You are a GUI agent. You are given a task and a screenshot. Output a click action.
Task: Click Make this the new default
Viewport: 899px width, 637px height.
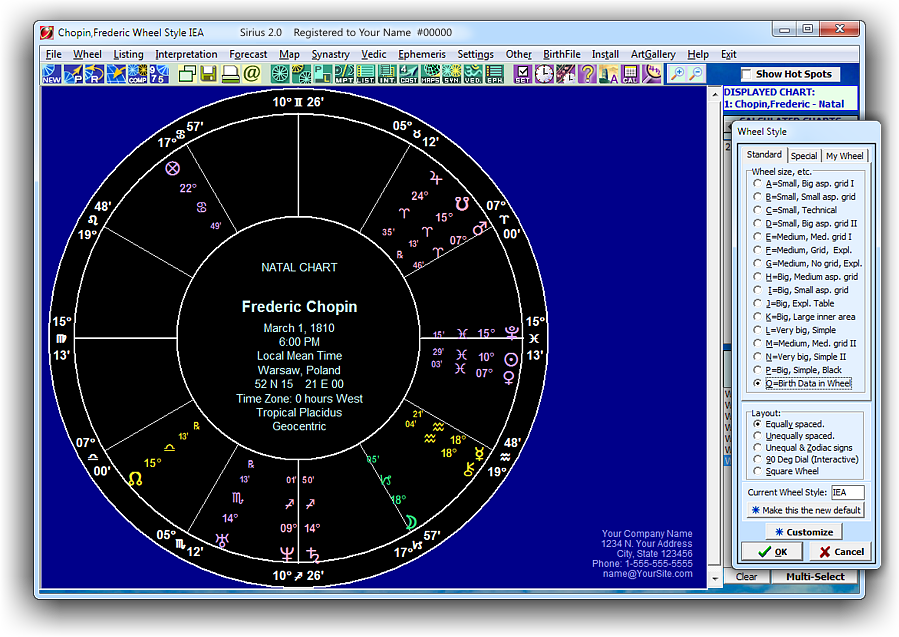coord(806,510)
